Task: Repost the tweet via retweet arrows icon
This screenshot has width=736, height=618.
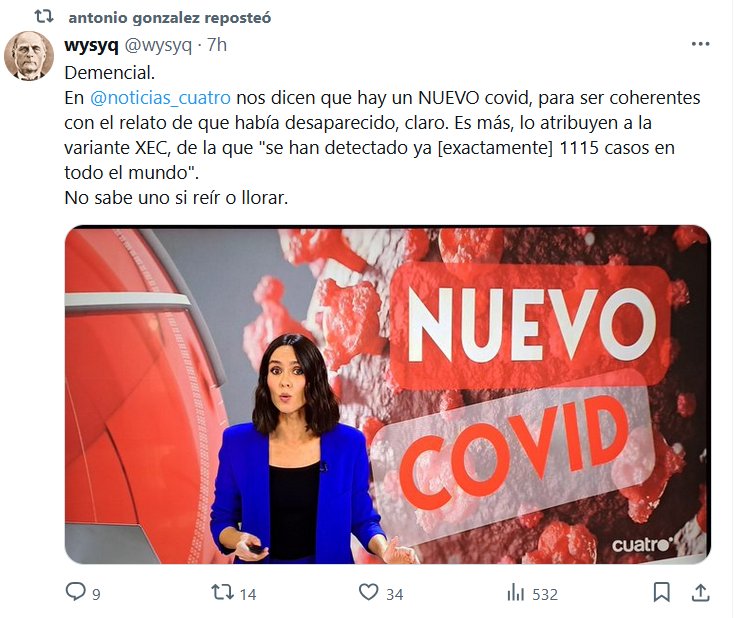Action: 222,592
